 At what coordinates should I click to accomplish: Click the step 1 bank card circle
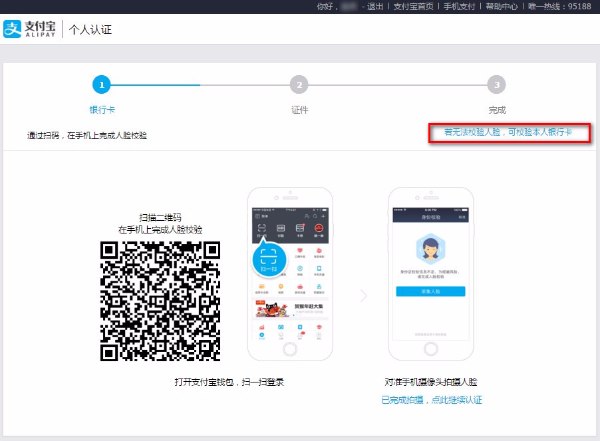101,85
